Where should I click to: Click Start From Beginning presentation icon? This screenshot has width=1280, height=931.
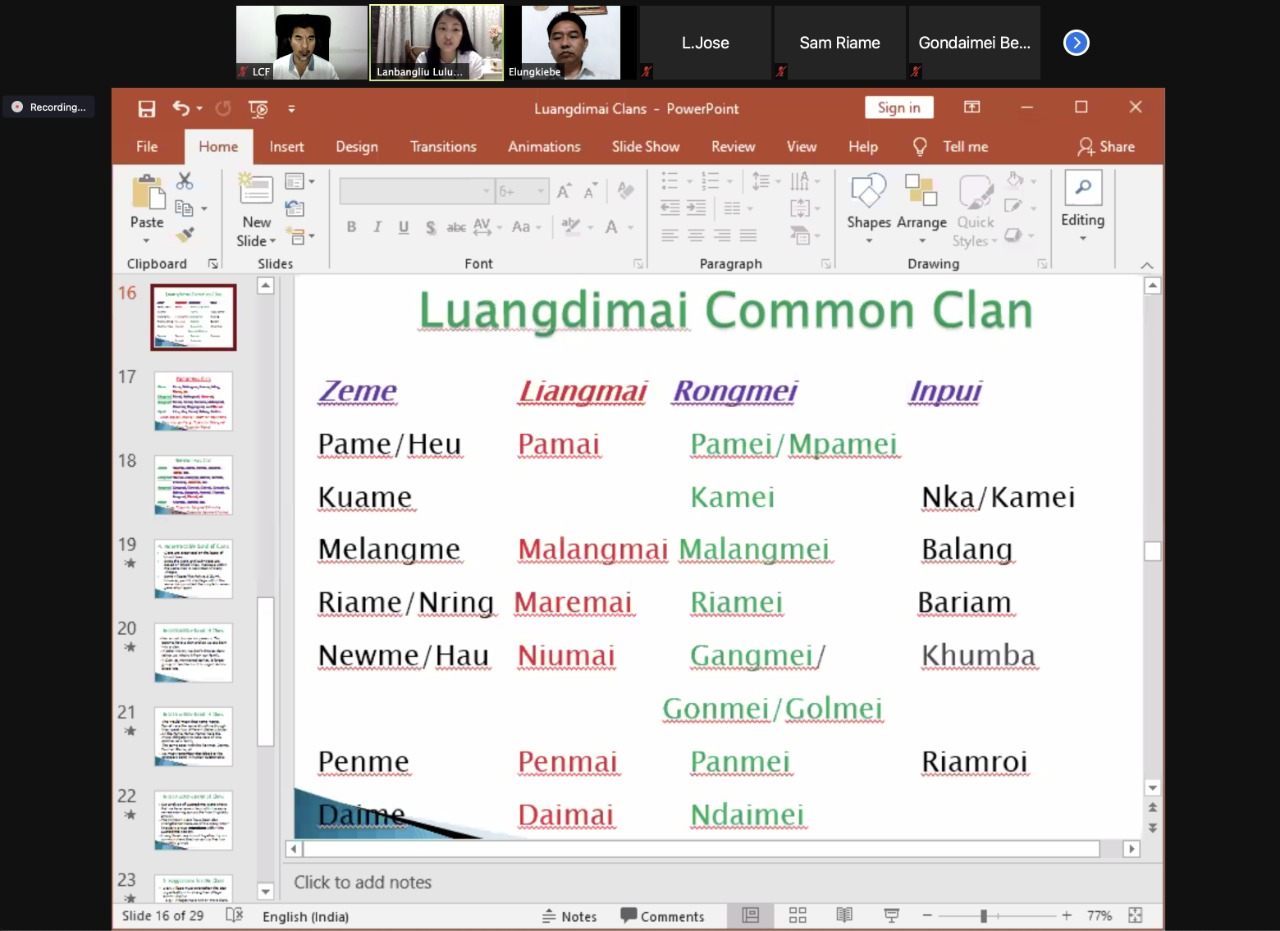click(x=259, y=108)
